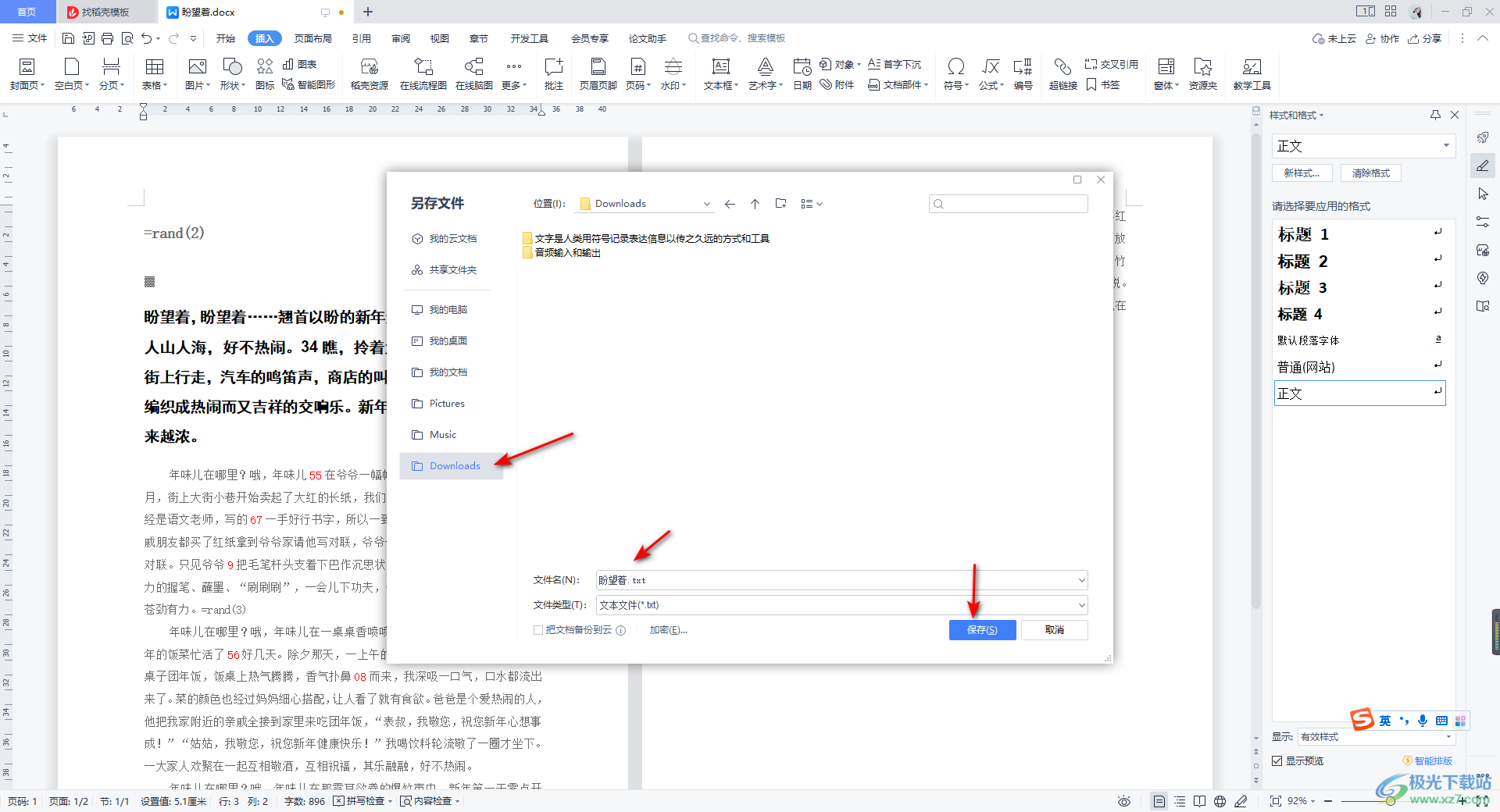Insert the date (日期)
The height and width of the screenshot is (812, 1500).
coord(802,74)
